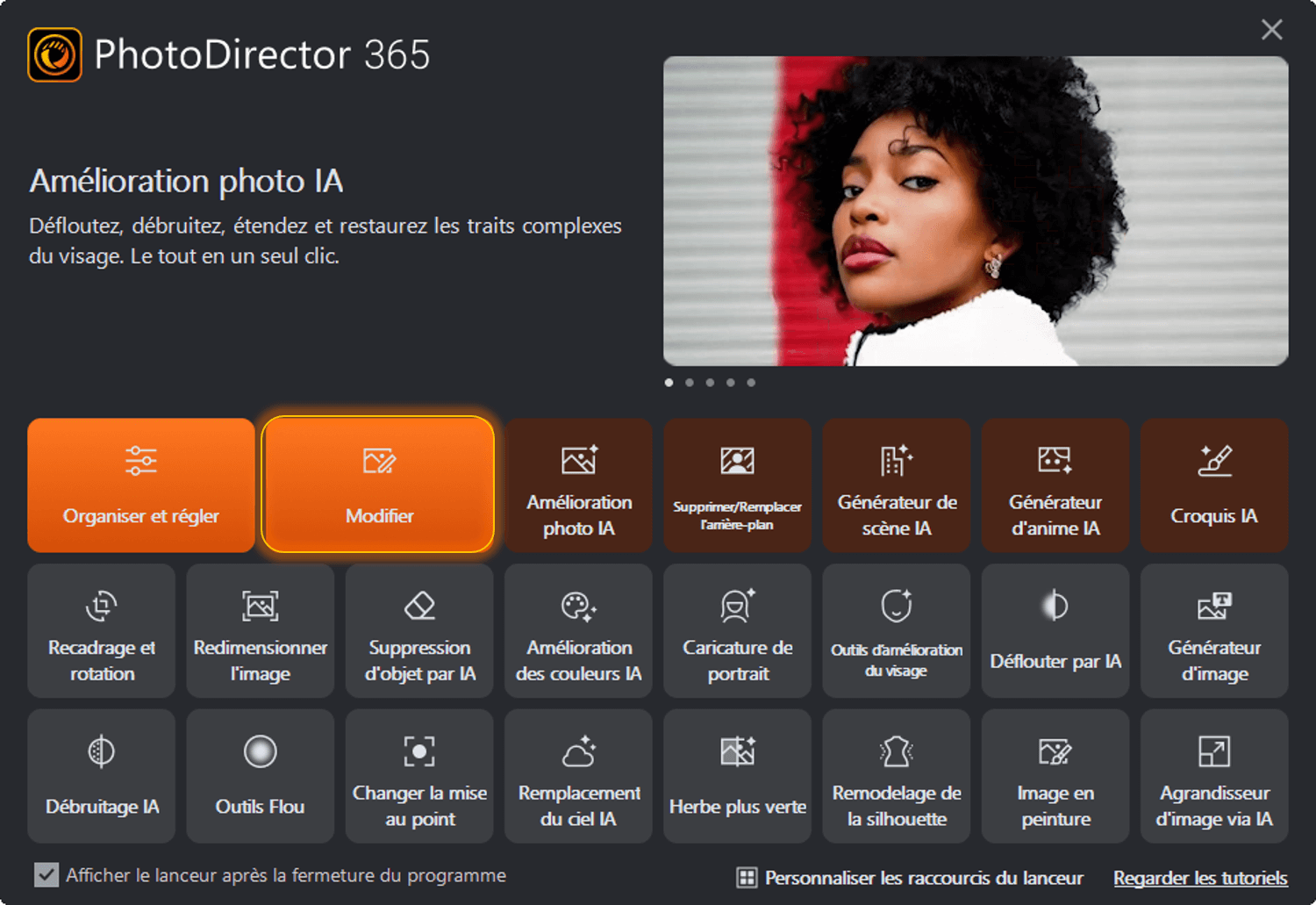The width and height of the screenshot is (1316, 905).
Task: Click Personnaliser les raccourcis du lanceur
Action: 911,878
